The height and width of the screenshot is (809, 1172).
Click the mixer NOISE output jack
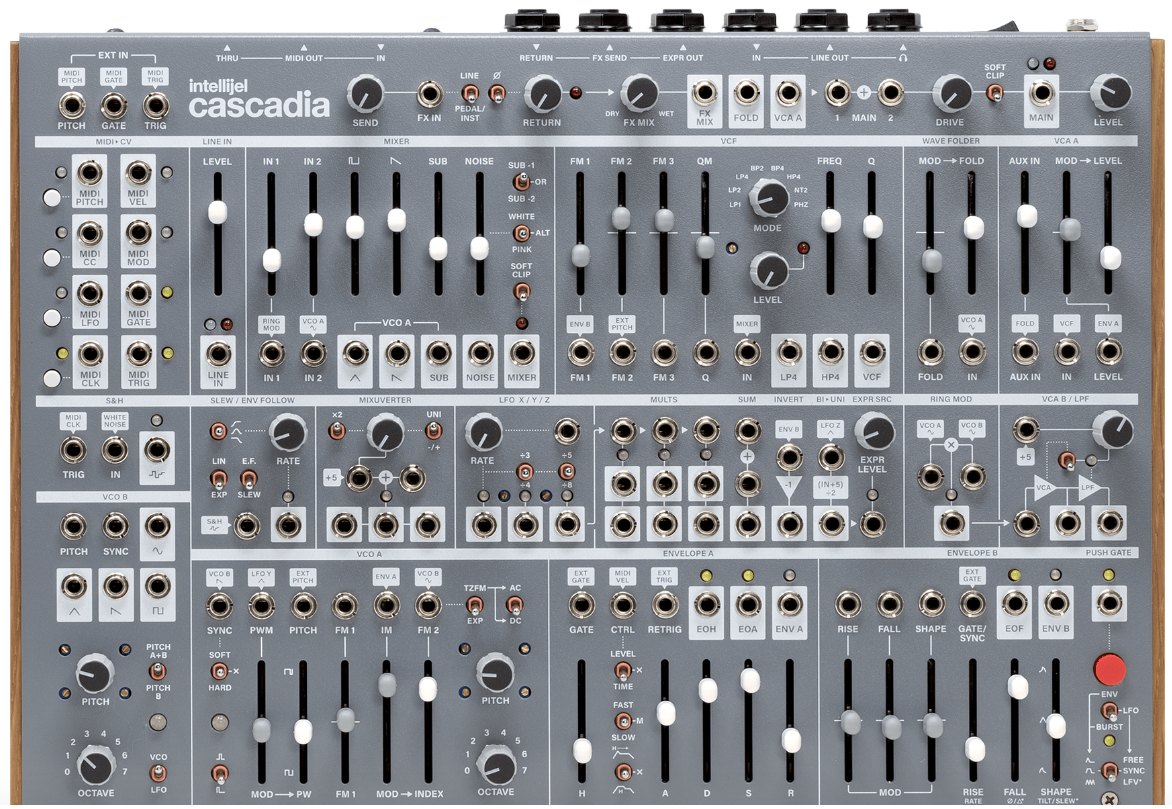tap(480, 353)
